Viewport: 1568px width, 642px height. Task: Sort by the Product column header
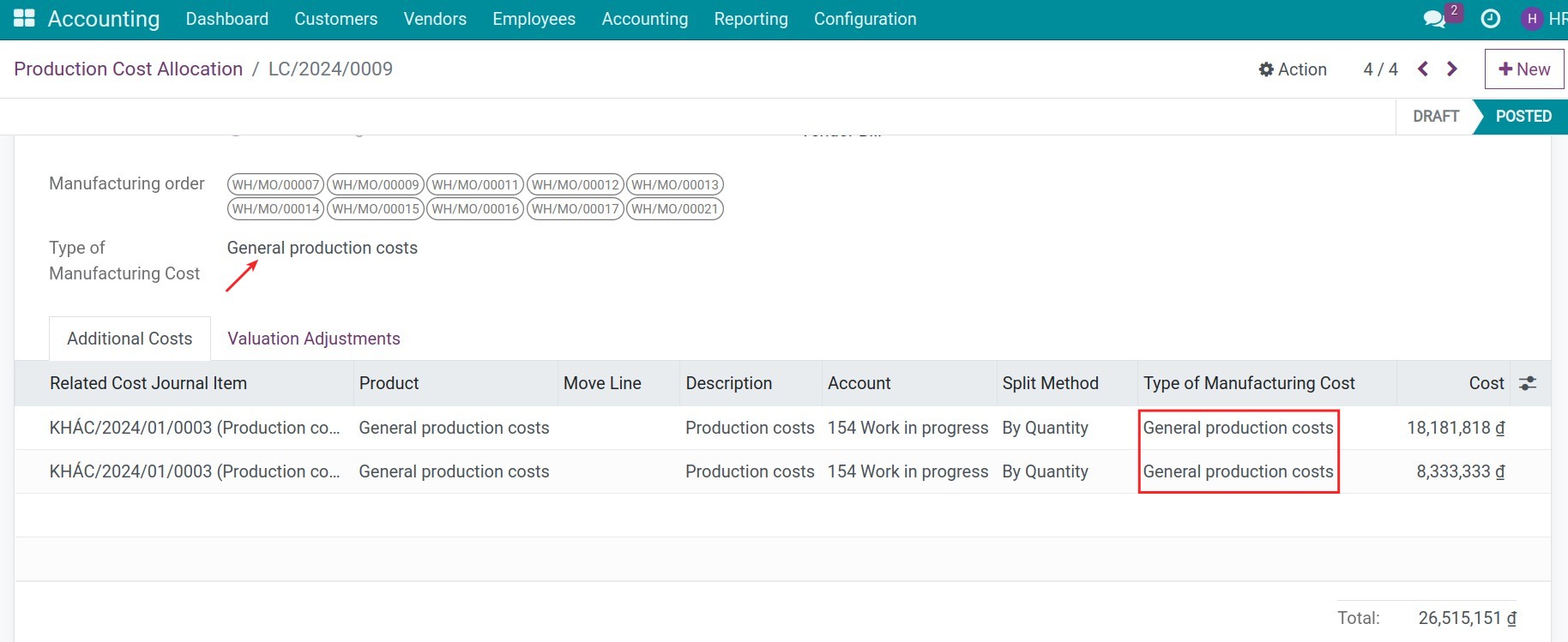[x=455, y=383]
